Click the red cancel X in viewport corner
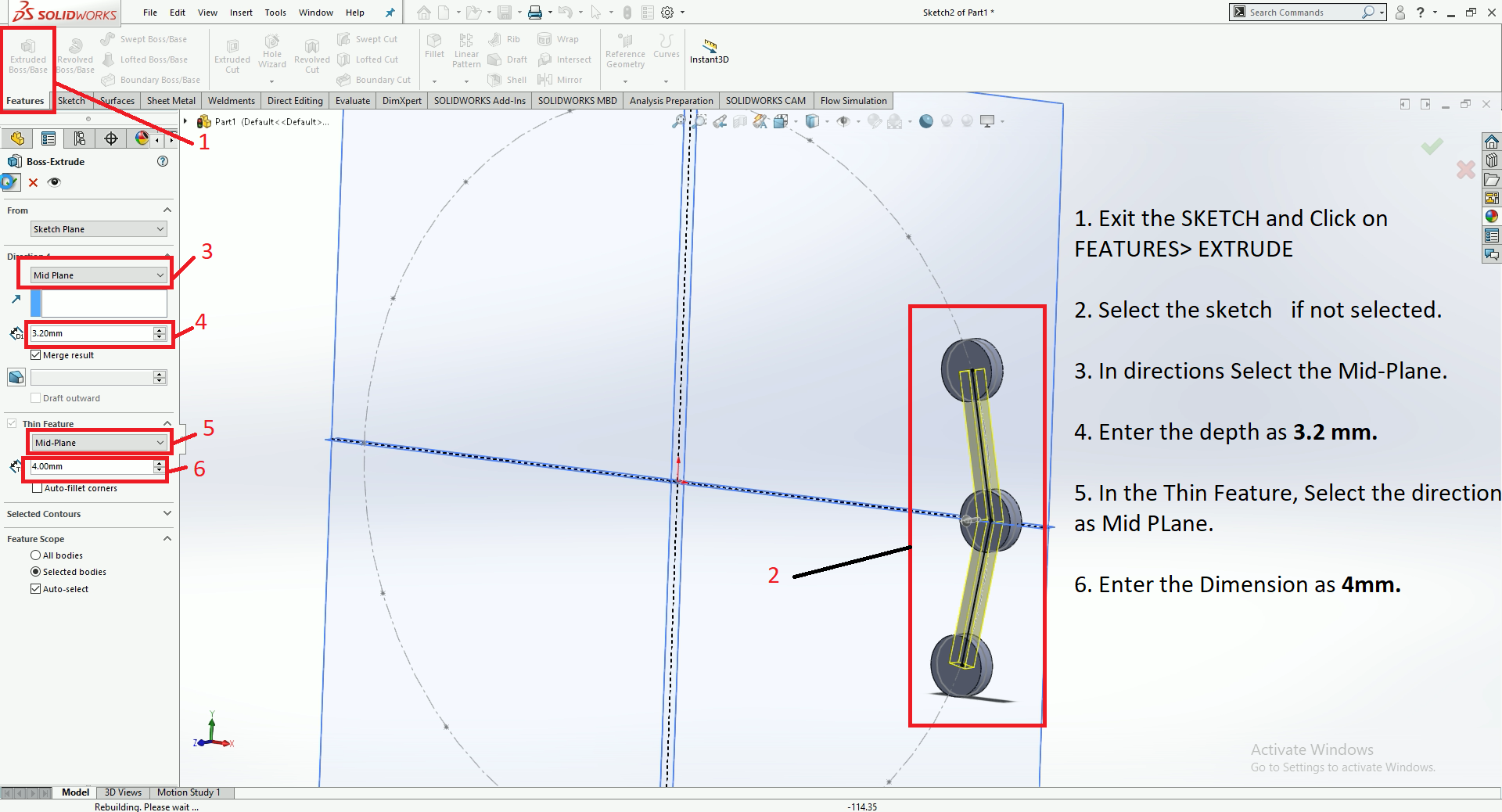The width and height of the screenshot is (1502, 812). tap(1466, 169)
